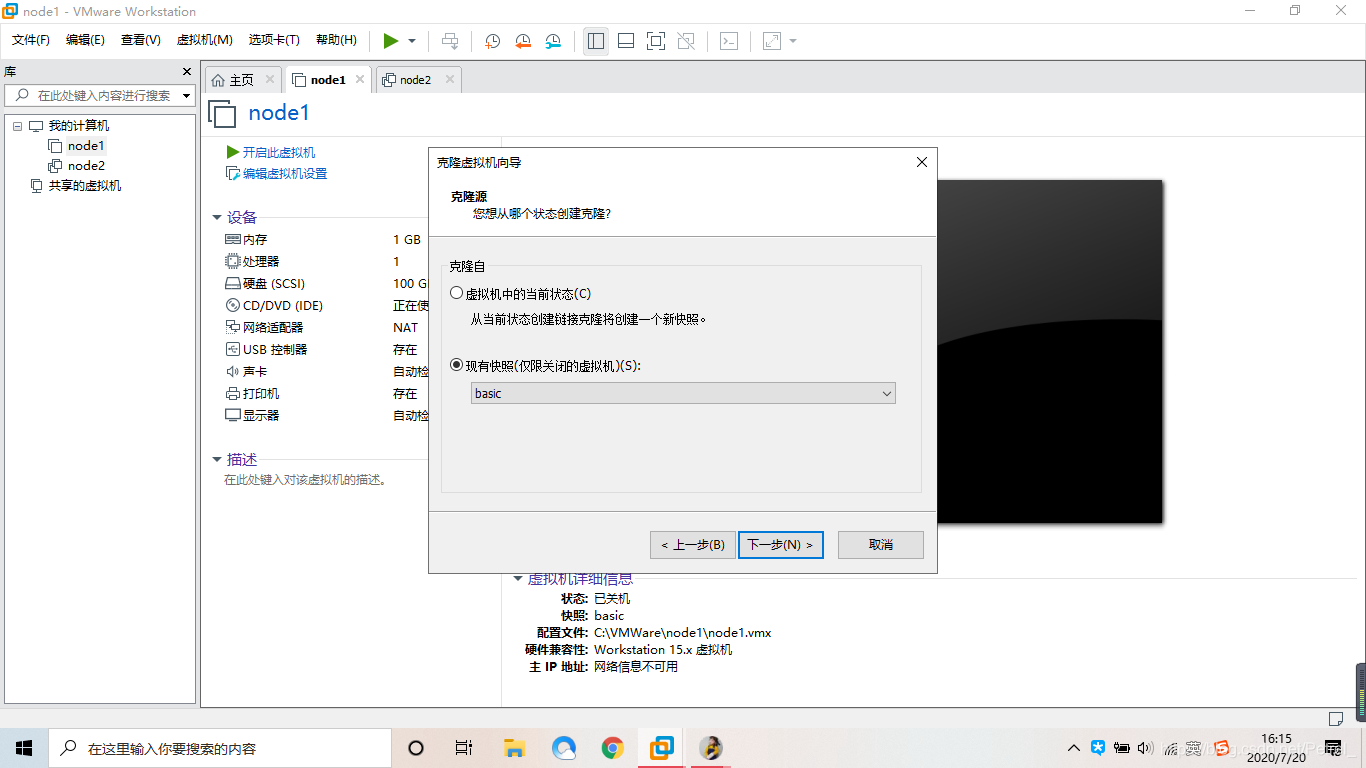The height and width of the screenshot is (768, 1366).
Task: Open the 编辑(E) menu
Action: 85,40
